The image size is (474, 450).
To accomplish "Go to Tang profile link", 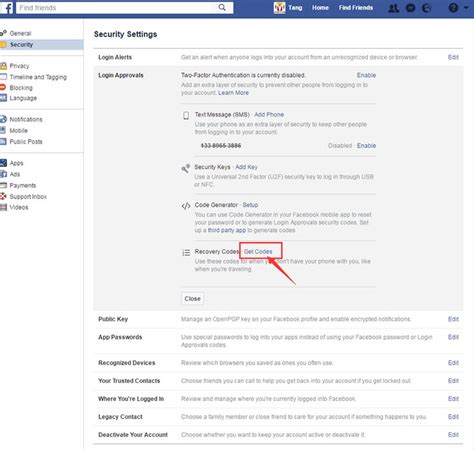I will coord(295,8).
